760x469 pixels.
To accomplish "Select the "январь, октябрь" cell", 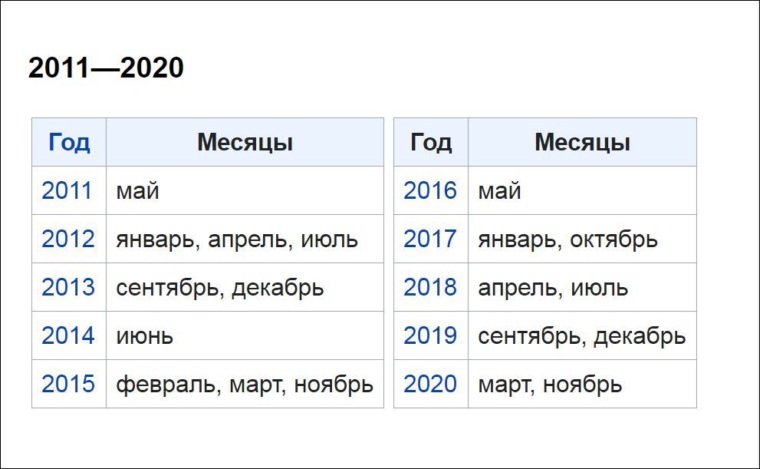I will (x=567, y=239).
